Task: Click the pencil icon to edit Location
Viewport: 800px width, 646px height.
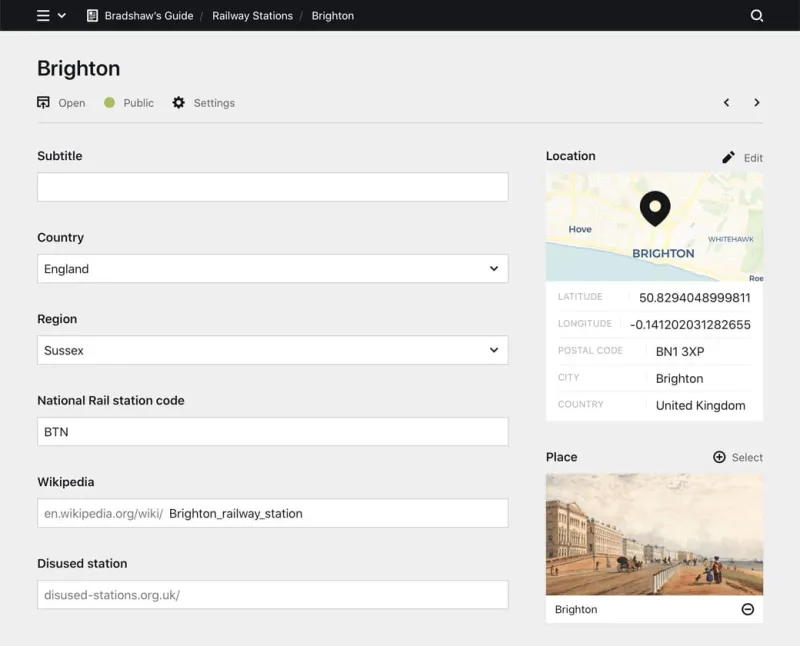Action: click(729, 156)
